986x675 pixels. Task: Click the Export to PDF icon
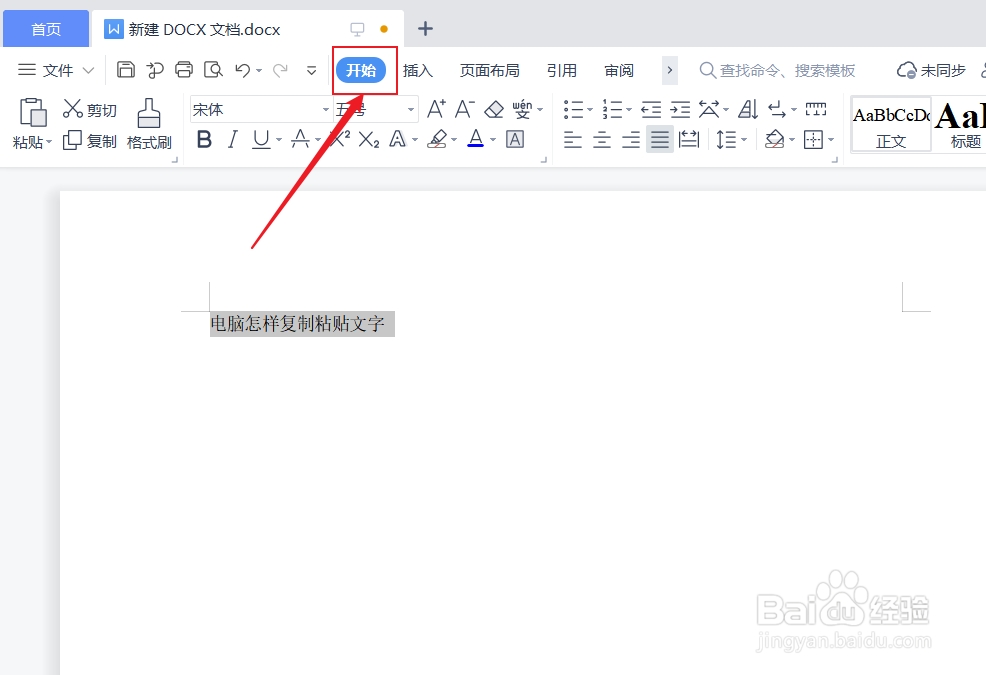click(x=155, y=70)
